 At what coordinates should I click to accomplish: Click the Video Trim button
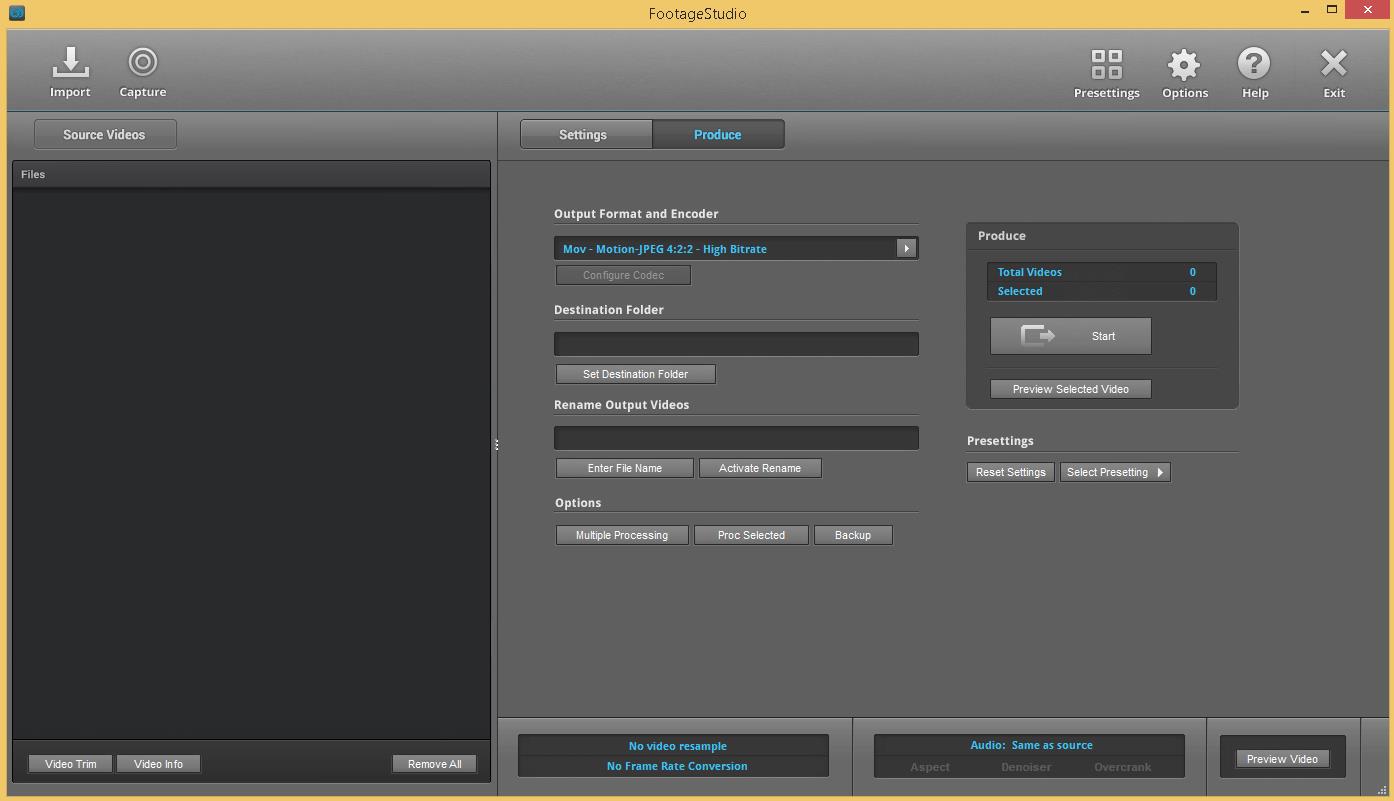(71, 764)
